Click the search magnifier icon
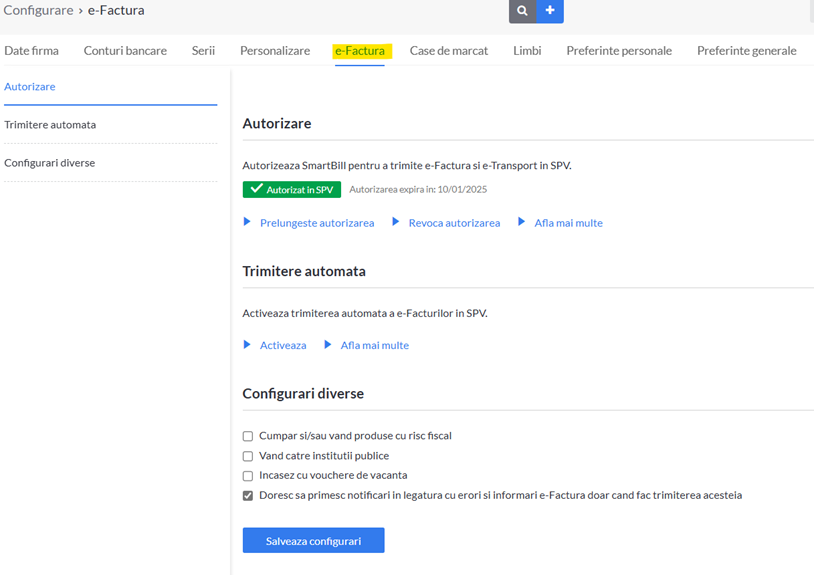 click(522, 10)
